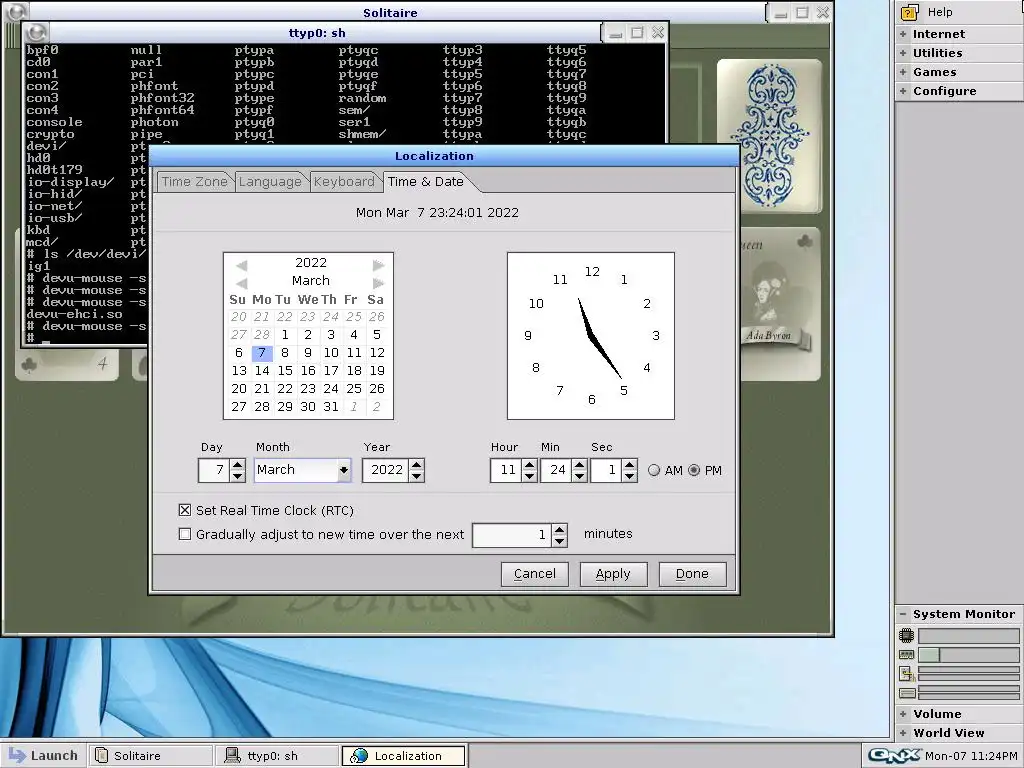The width and height of the screenshot is (1024, 768).
Task: Go to next year in calendar
Action: 378,265
